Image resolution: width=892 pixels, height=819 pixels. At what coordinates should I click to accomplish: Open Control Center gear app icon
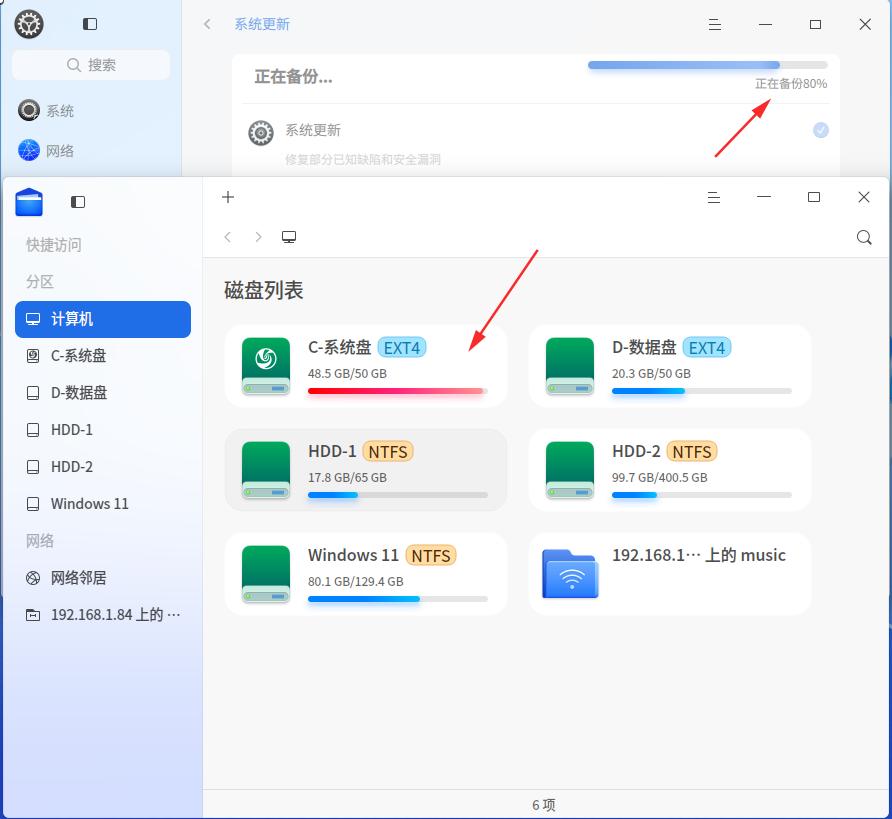[29, 24]
